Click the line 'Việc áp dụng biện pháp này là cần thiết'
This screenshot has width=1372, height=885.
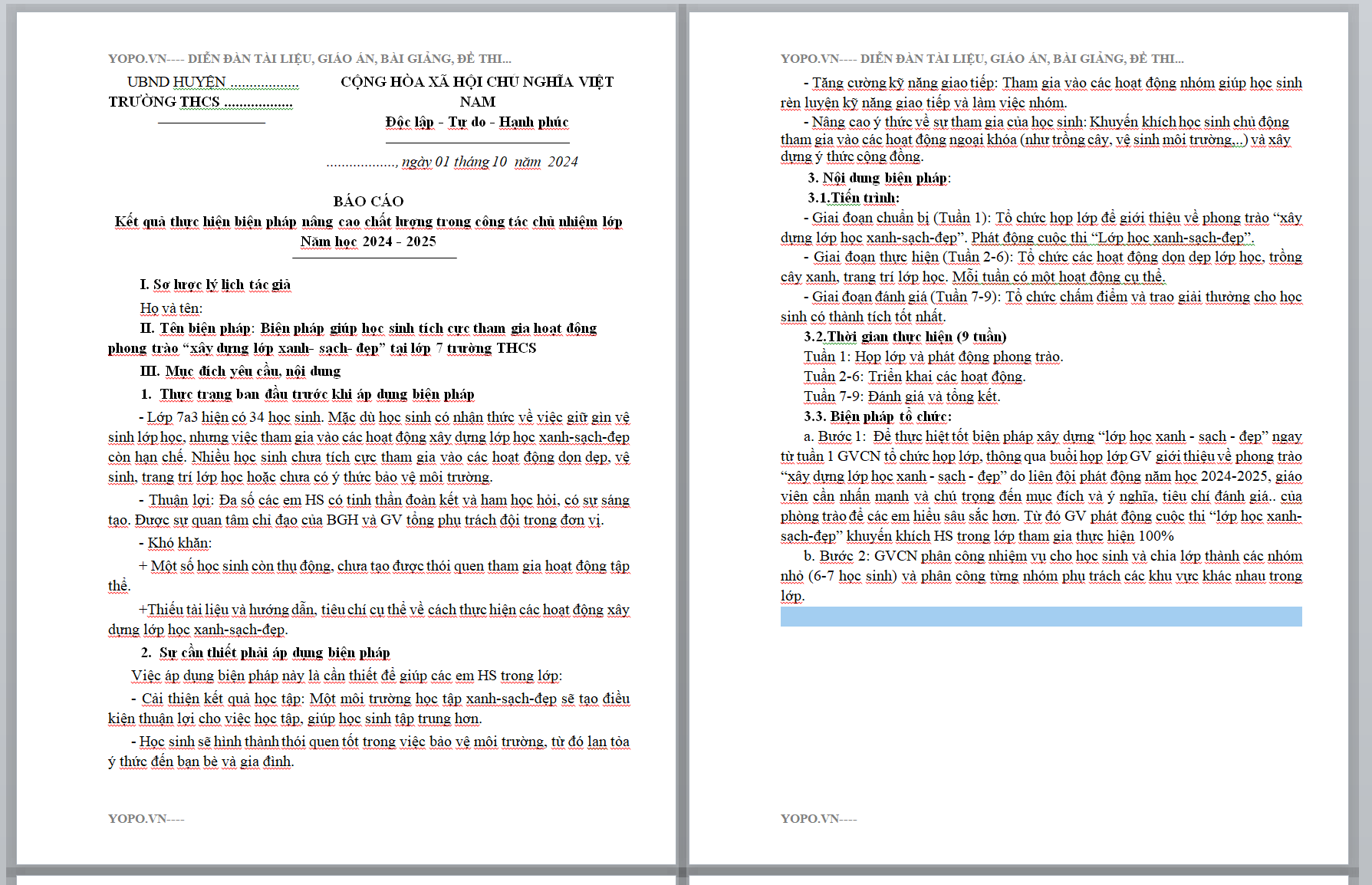(347, 676)
